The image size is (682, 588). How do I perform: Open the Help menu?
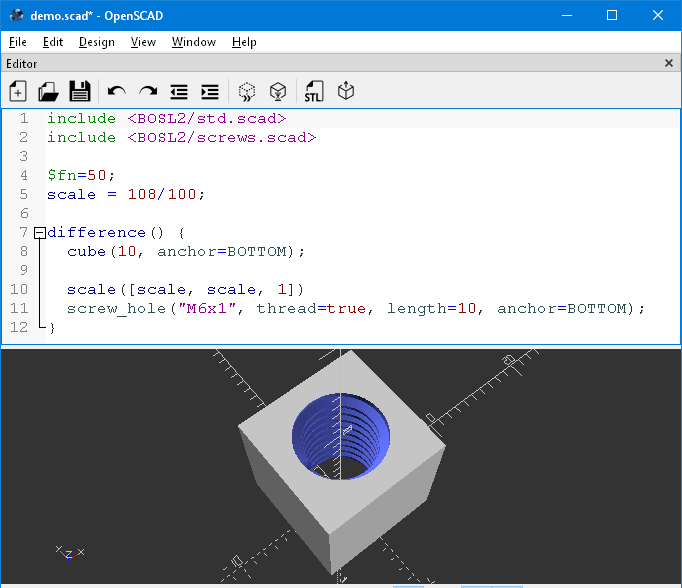[x=244, y=42]
